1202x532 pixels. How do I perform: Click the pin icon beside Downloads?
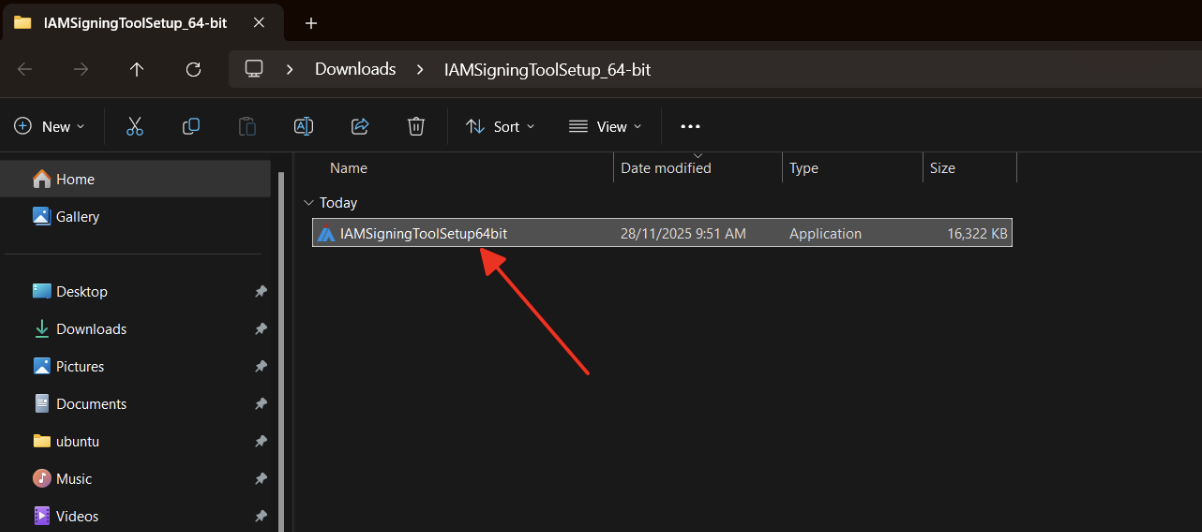(260, 329)
